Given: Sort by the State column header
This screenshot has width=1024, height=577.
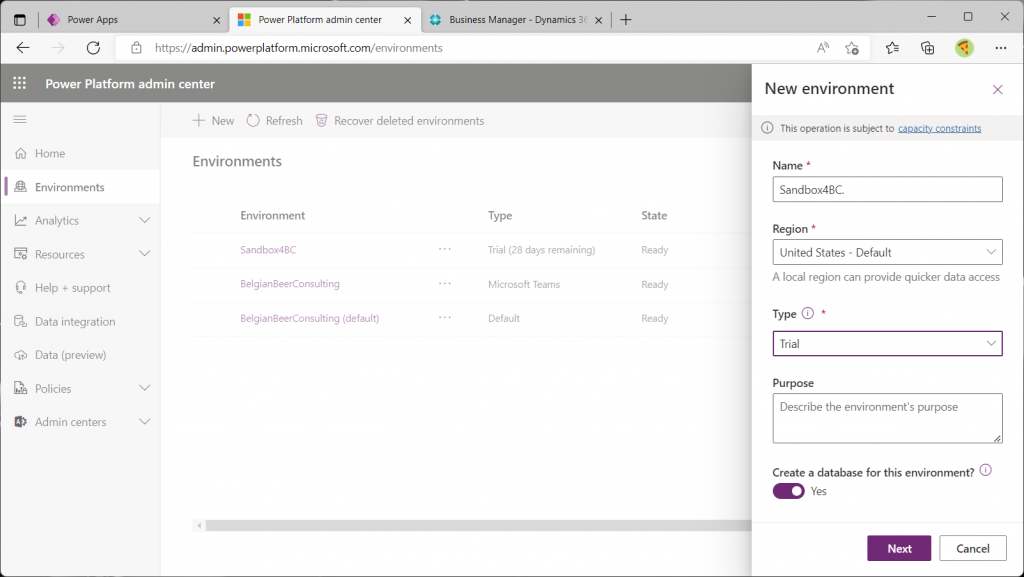Looking at the screenshot, I should click(x=654, y=215).
